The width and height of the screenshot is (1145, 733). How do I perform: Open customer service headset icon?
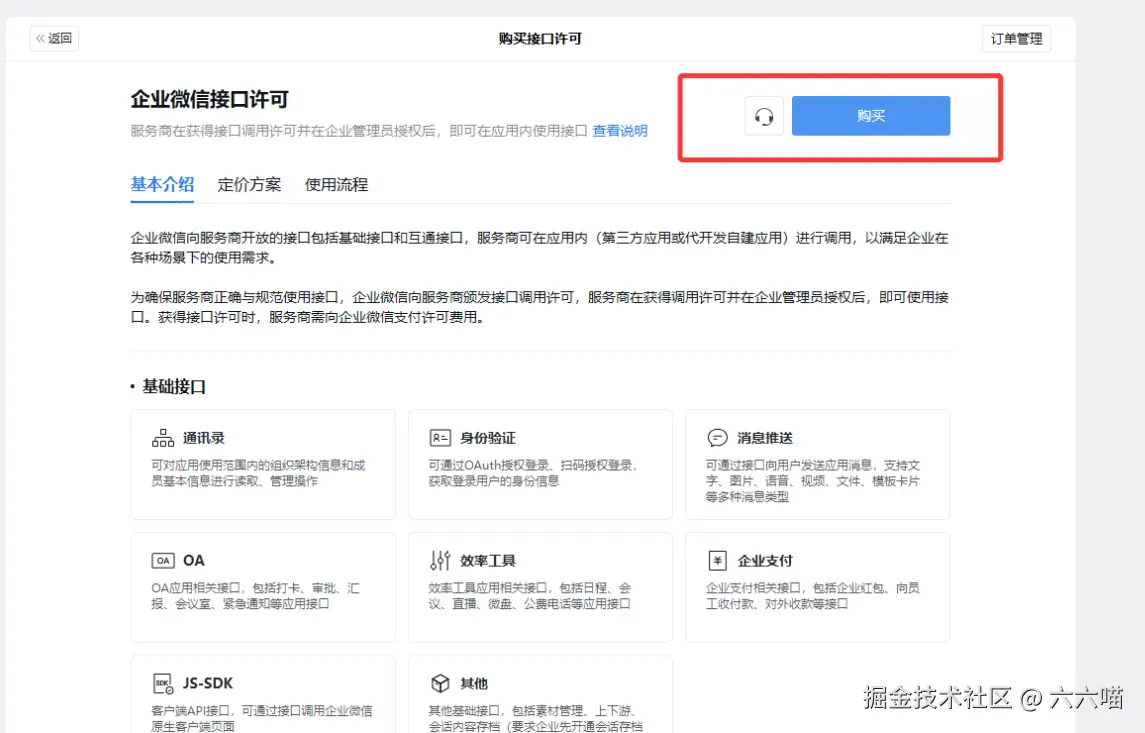pyautogui.click(x=764, y=116)
